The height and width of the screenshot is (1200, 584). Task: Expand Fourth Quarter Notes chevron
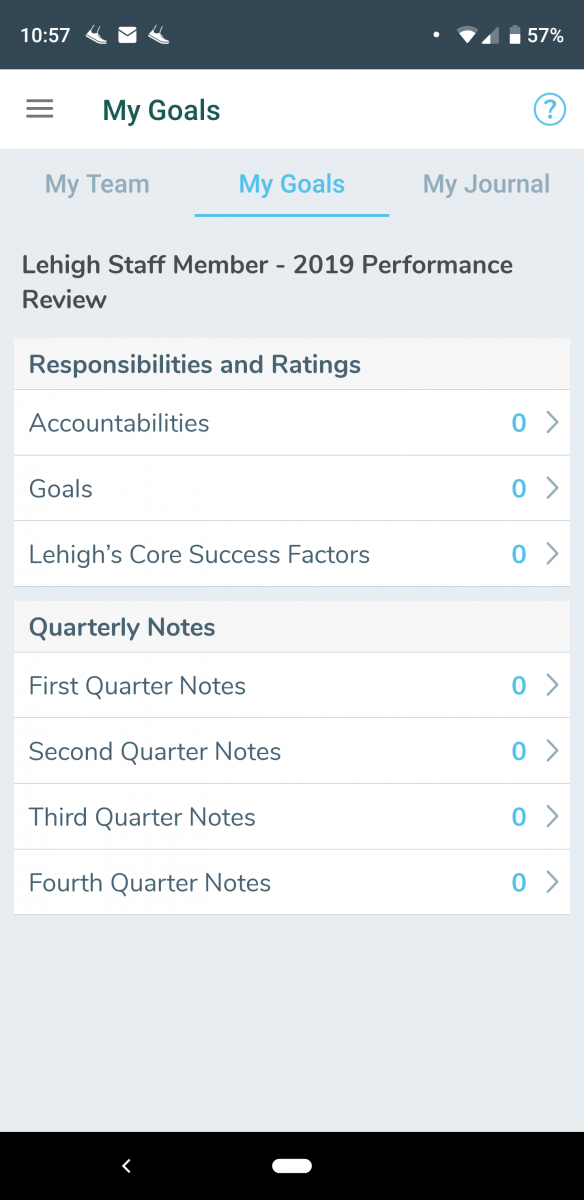coord(552,882)
